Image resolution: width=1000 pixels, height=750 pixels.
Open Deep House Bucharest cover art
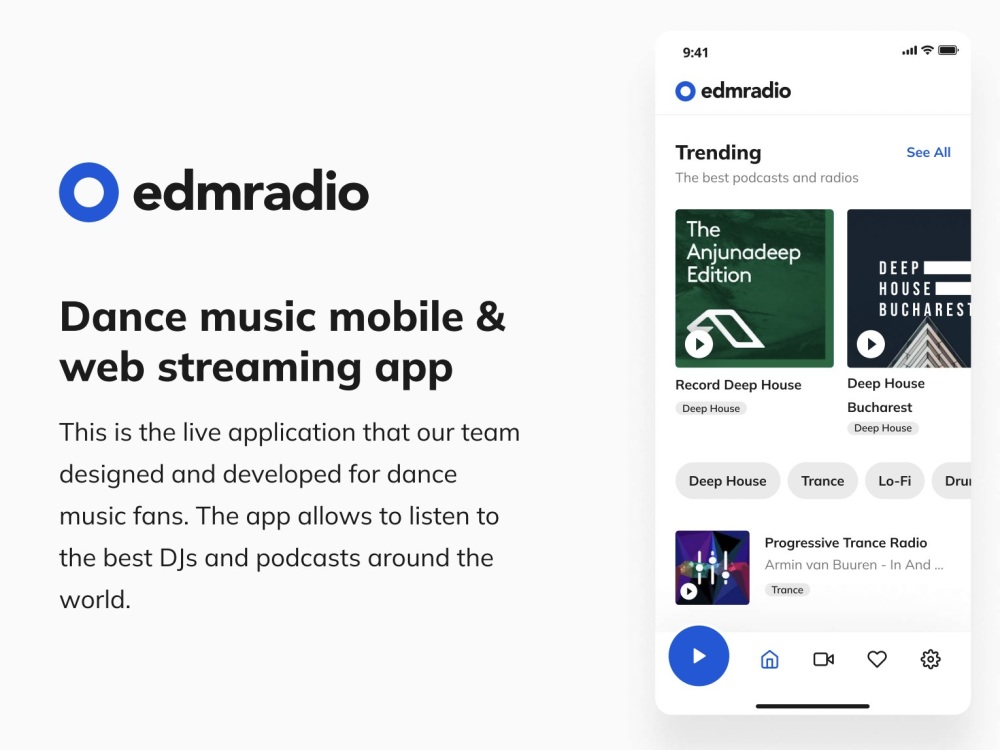(x=909, y=288)
